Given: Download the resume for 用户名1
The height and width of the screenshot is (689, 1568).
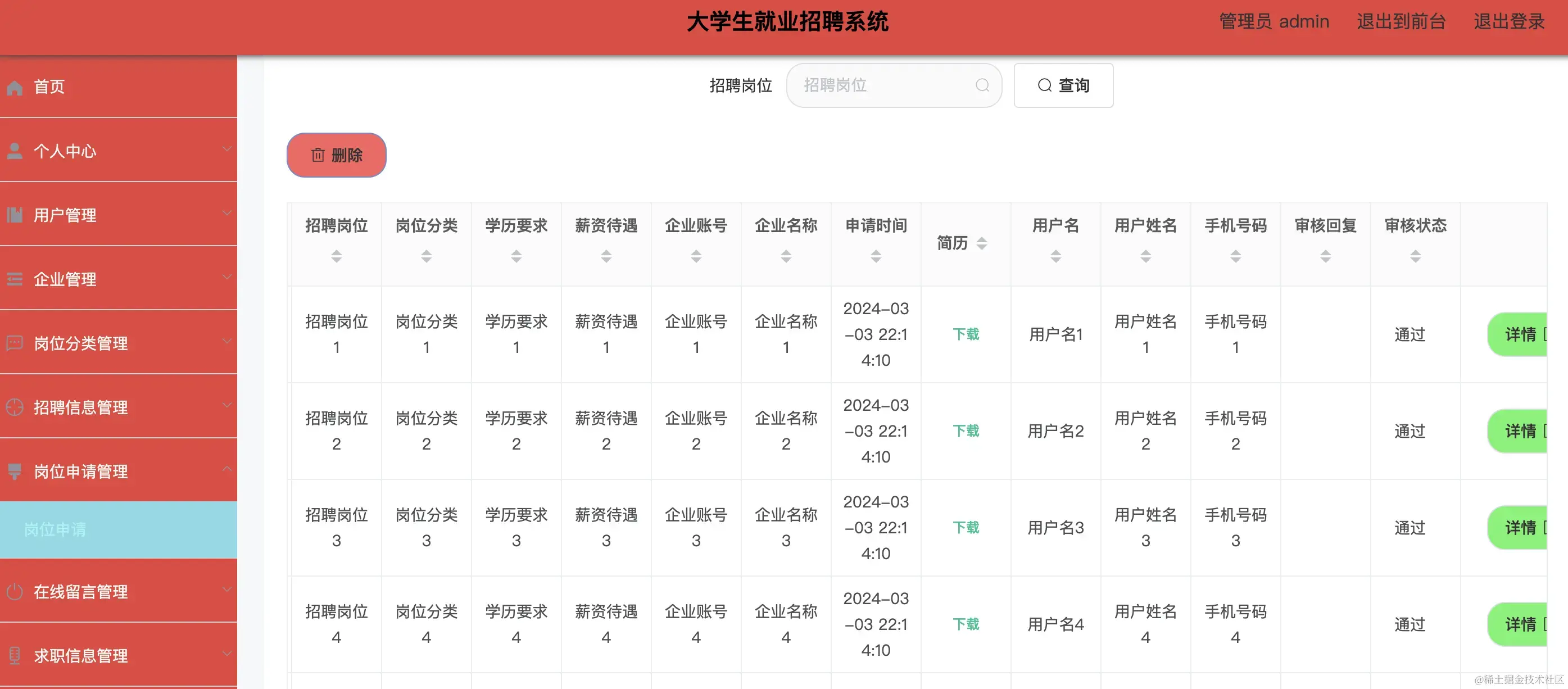Looking at the screenshot, I should (x=966, y=334).
